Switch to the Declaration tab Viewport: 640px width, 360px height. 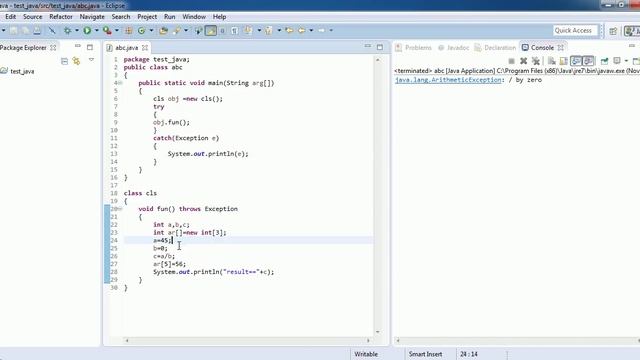(x=496, y=48)
